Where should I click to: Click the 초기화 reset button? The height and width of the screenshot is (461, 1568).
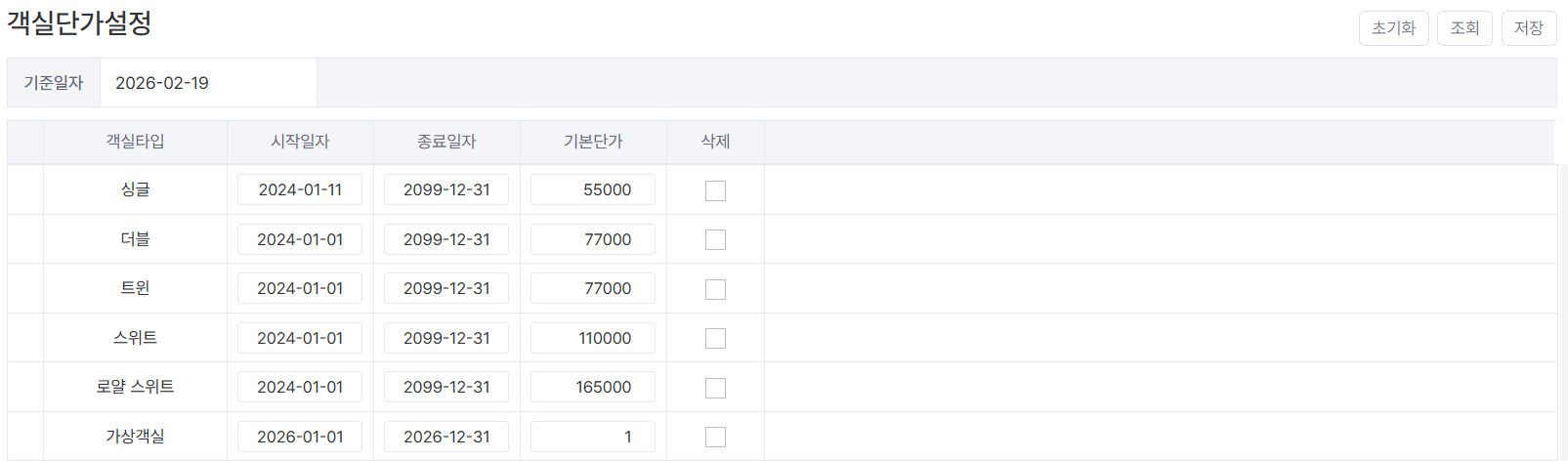1393,28
